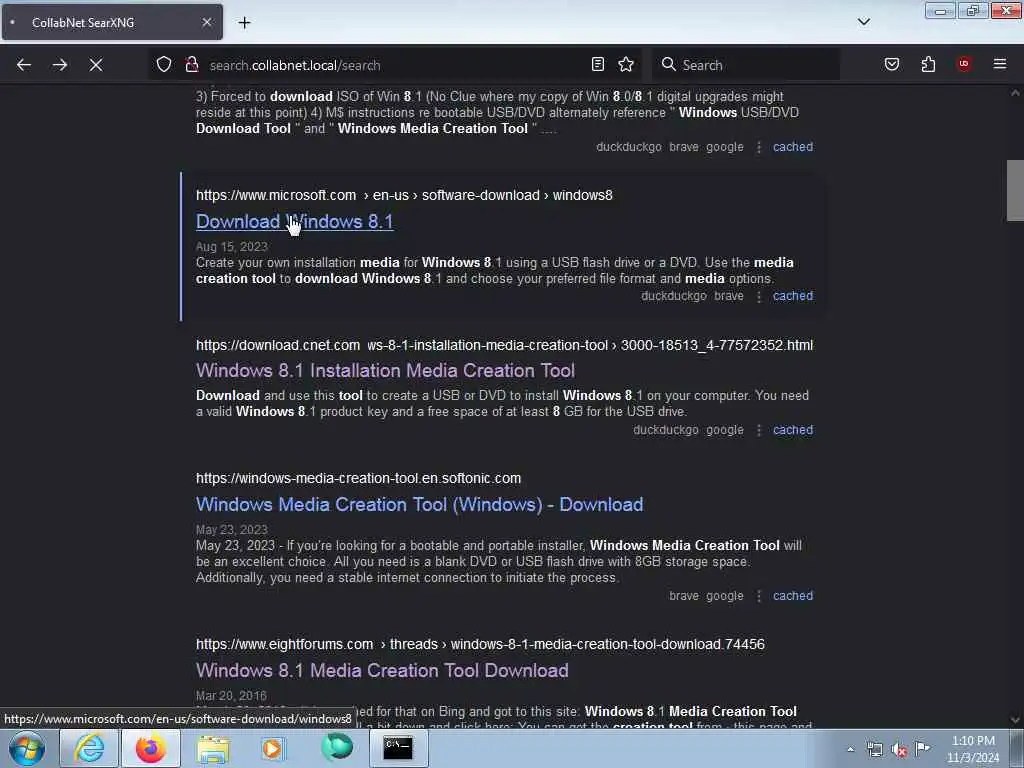Open the Firefox application menu
Image resolution: width=1024 pixels, height=768 pixels.
(x=1000, y=64)
